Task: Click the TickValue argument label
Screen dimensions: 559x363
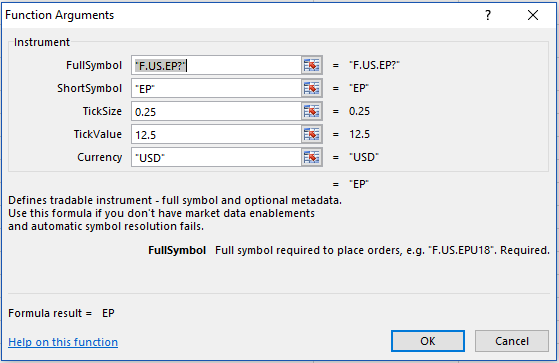Action: coord(98,134)
